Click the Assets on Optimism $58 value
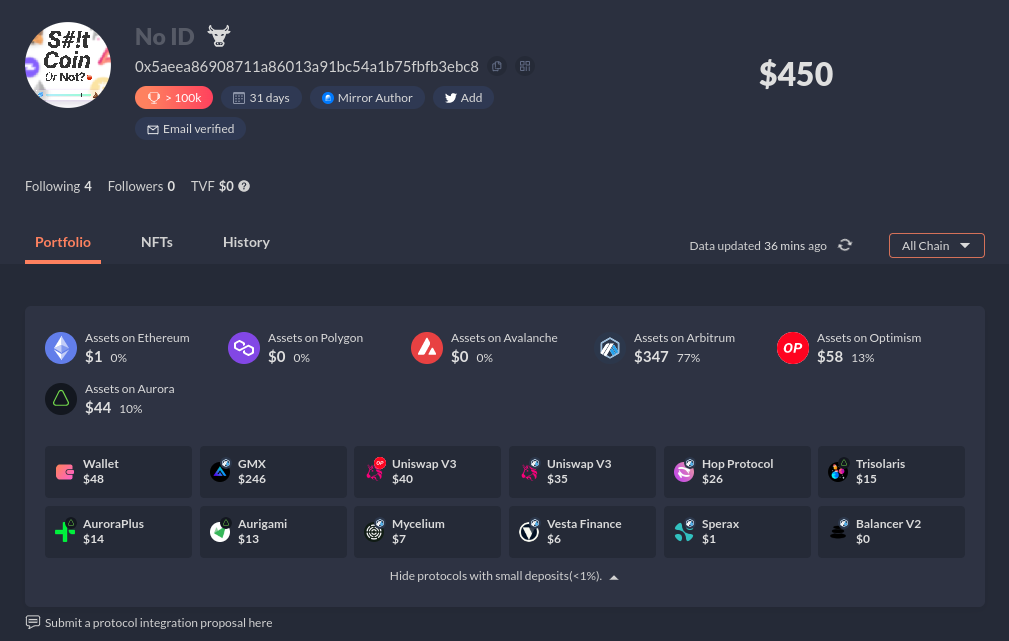Viewport: 1009px width, 641px height. [830, 357]
